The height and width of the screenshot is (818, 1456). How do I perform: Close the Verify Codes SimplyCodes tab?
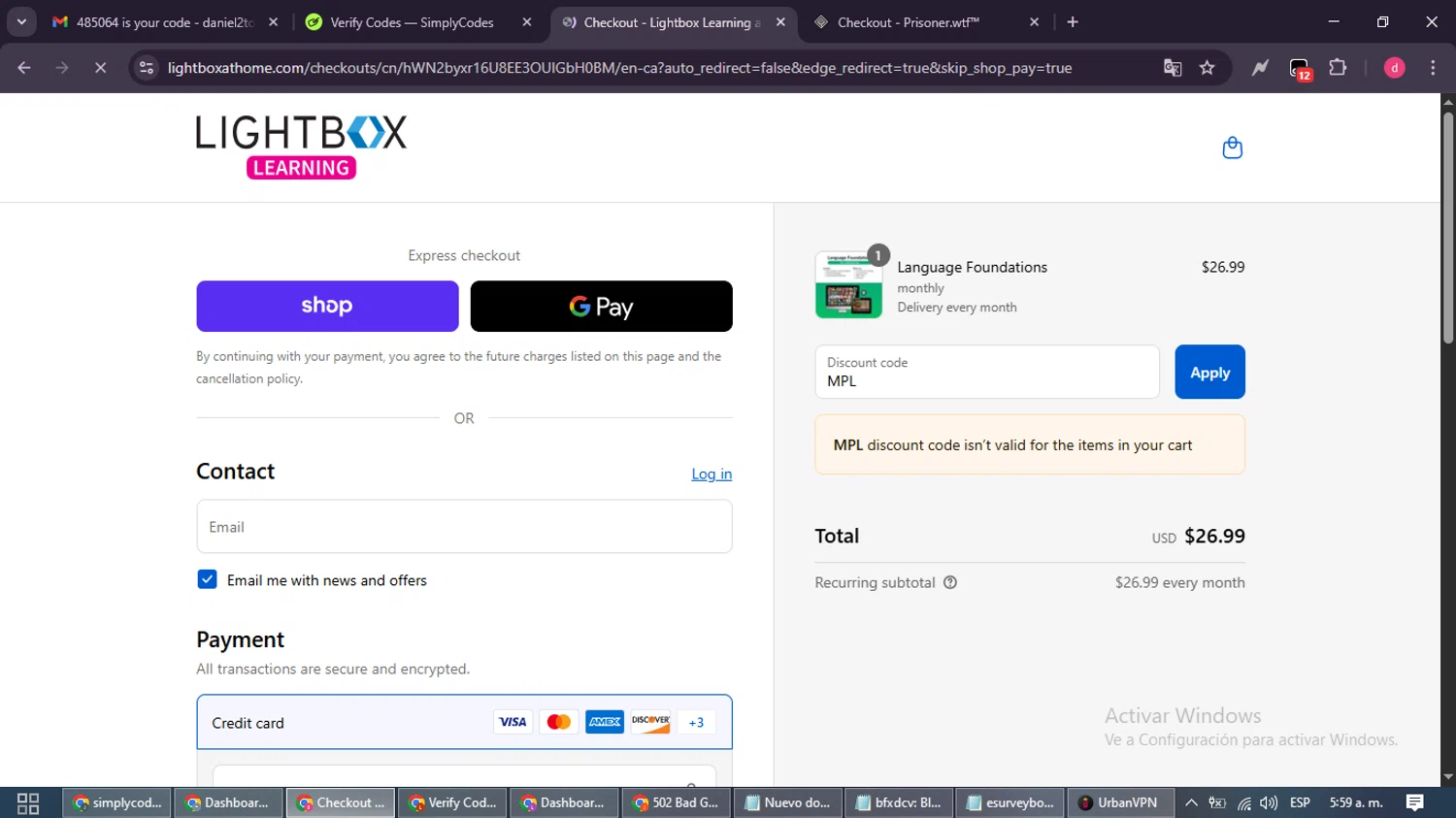click(527, 22)
